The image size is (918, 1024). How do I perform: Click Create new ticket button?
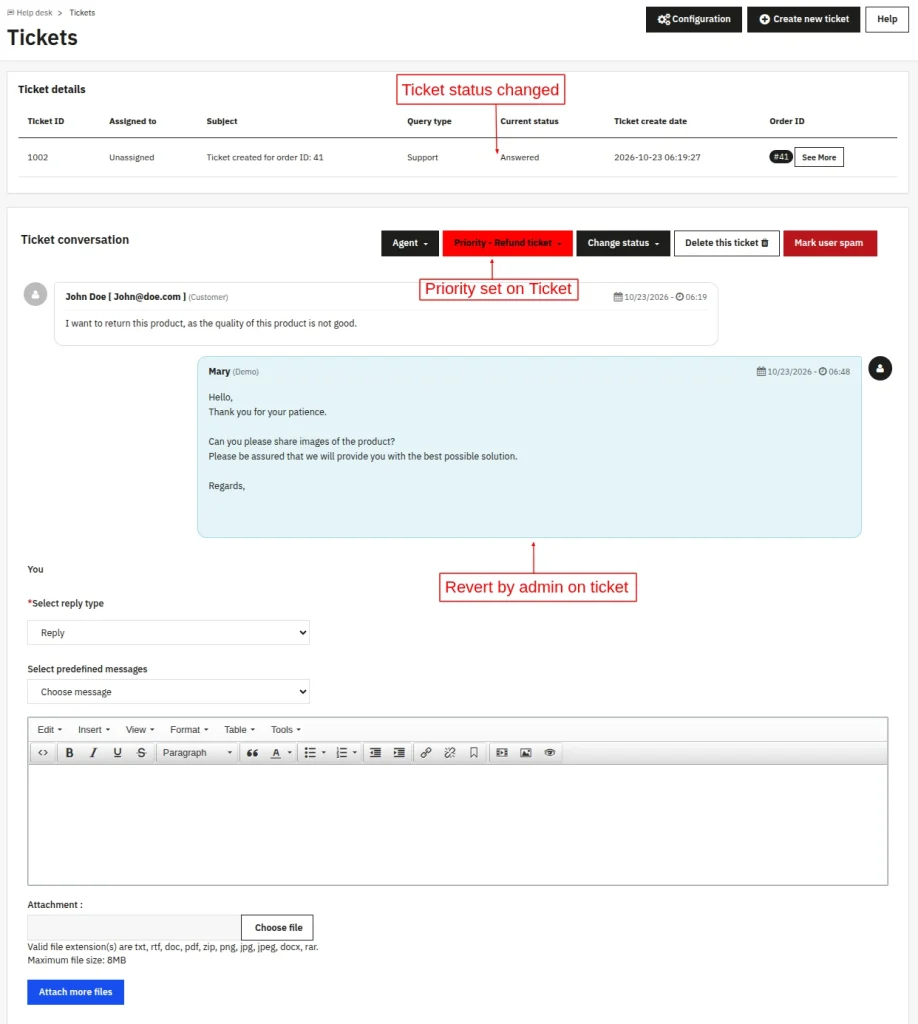click(804, 19)
